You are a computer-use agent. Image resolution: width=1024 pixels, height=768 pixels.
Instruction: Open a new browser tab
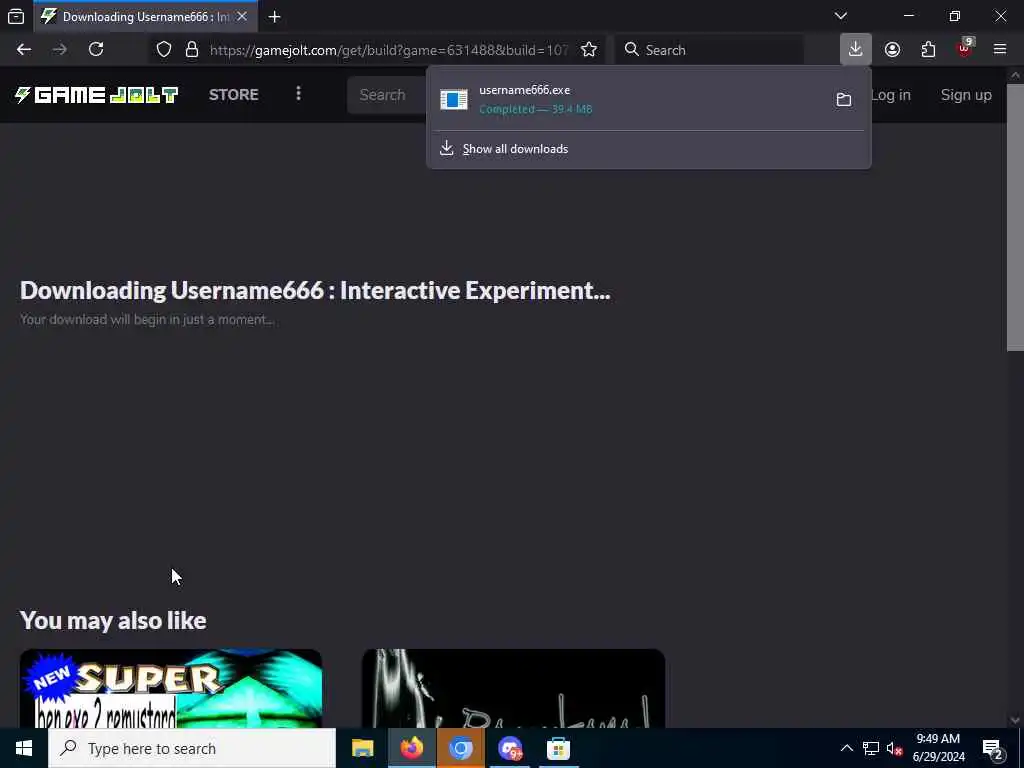[274, 16]
